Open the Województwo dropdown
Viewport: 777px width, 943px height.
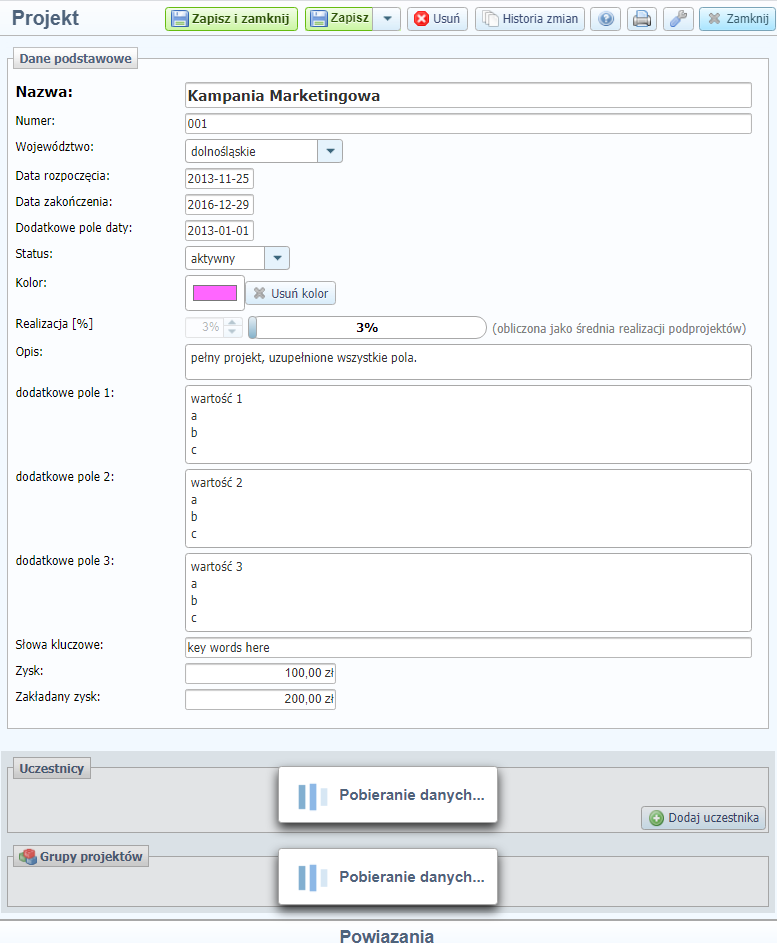330,151
